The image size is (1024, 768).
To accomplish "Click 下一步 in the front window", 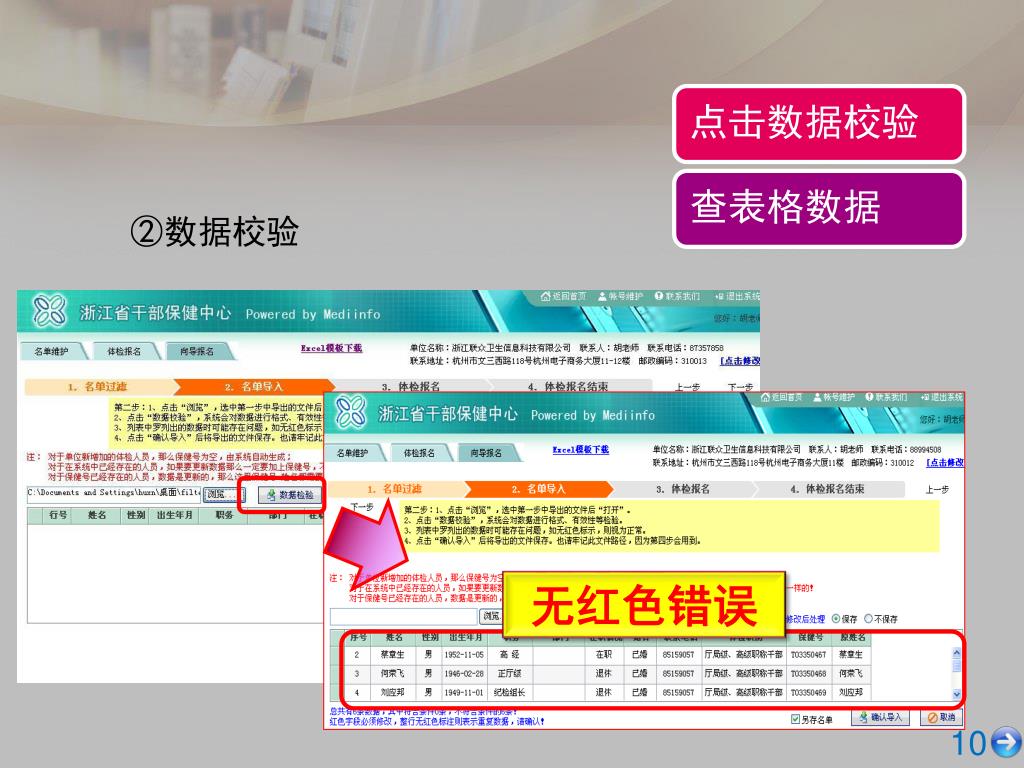I will point(362,507).
